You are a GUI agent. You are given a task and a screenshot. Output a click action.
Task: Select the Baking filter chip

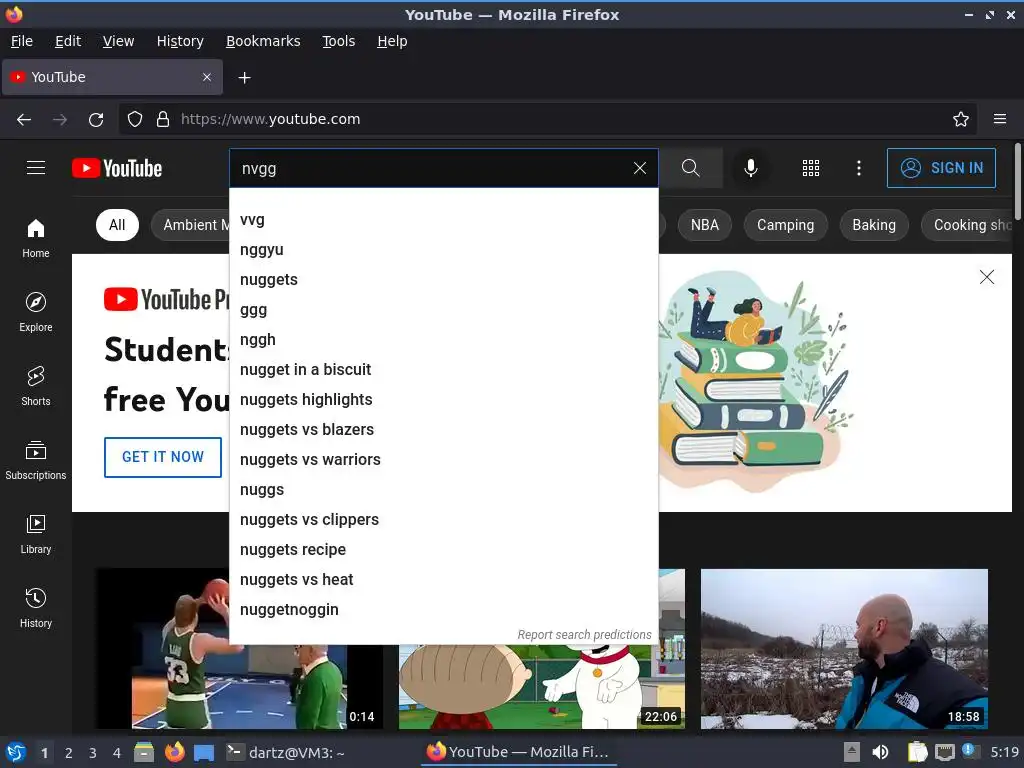(874, 225)
